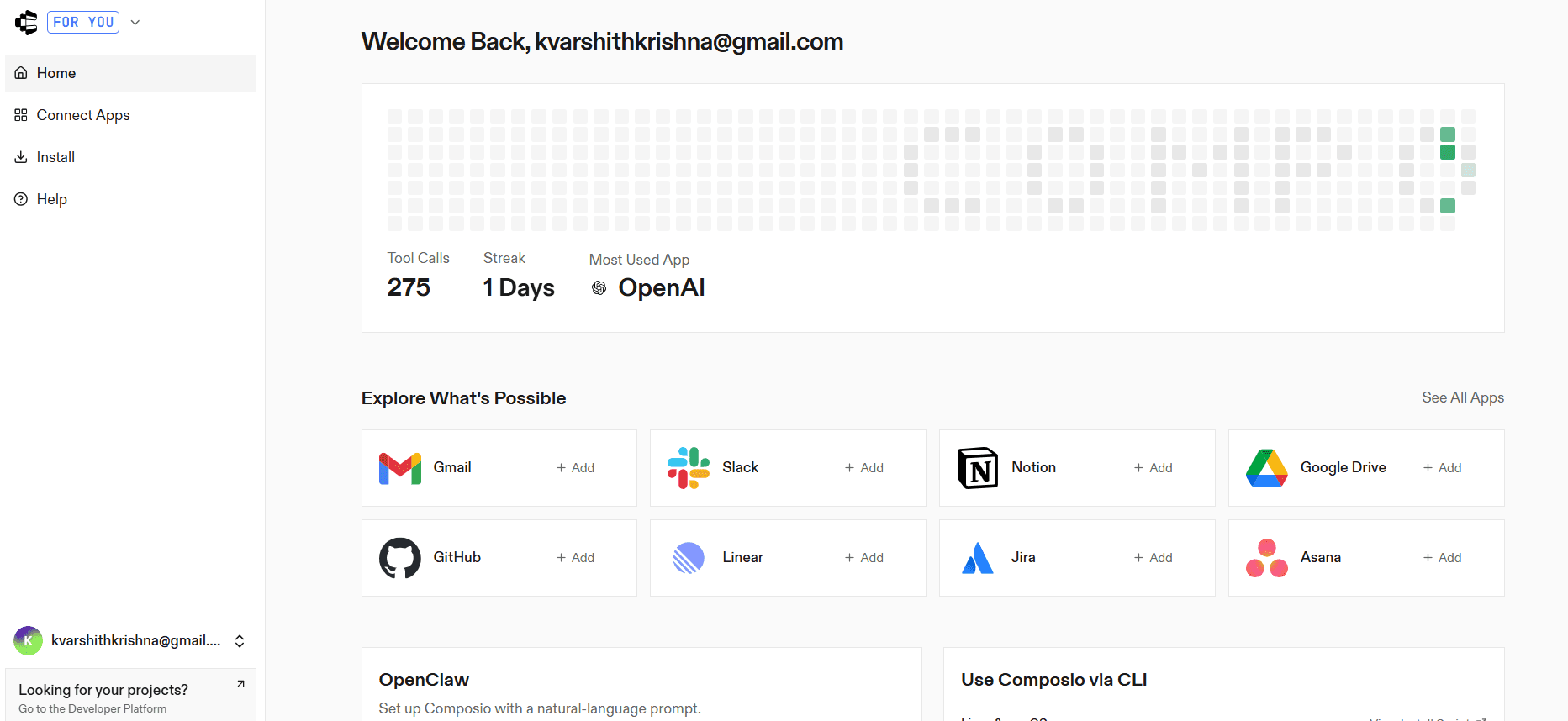Click Set up Composio with natural-language prompt text
Screen dimensions: 1568x721
[x=540, y=708]
